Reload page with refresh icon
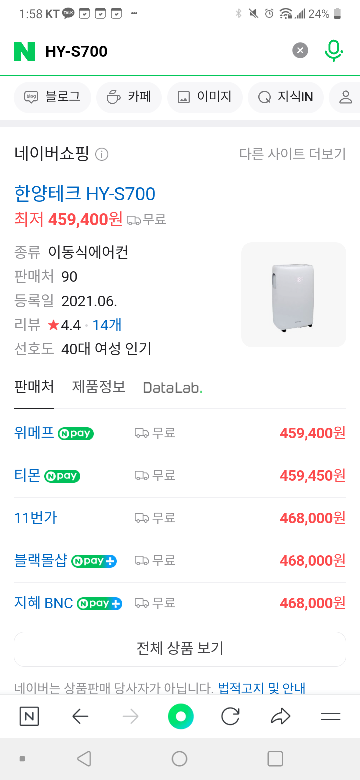The height and width of the screenshot is (780, 360). [230, 716]
